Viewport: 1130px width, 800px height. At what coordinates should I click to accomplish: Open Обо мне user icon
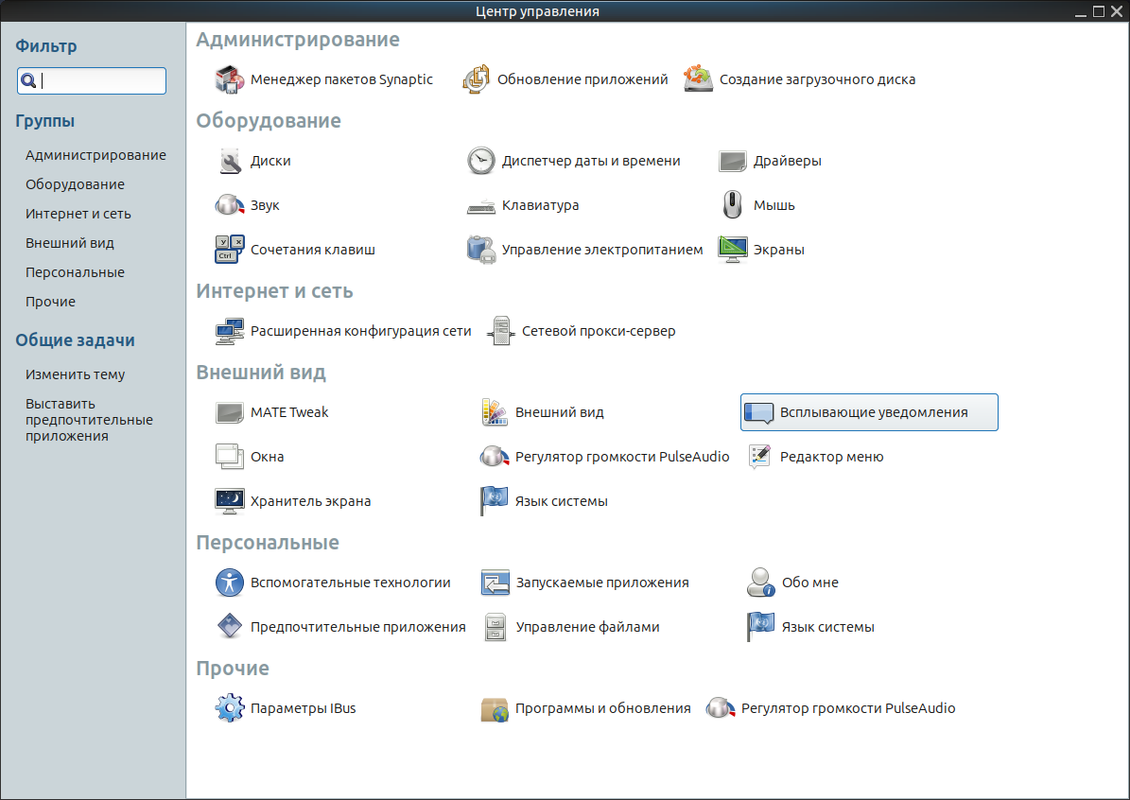coord(760,582)
